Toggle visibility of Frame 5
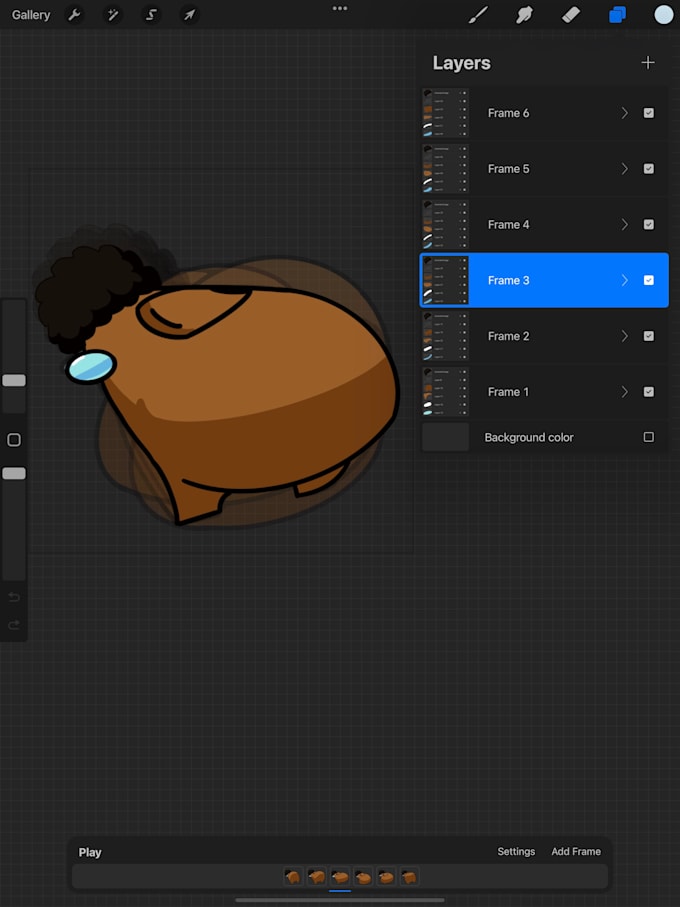 [649, 169]
